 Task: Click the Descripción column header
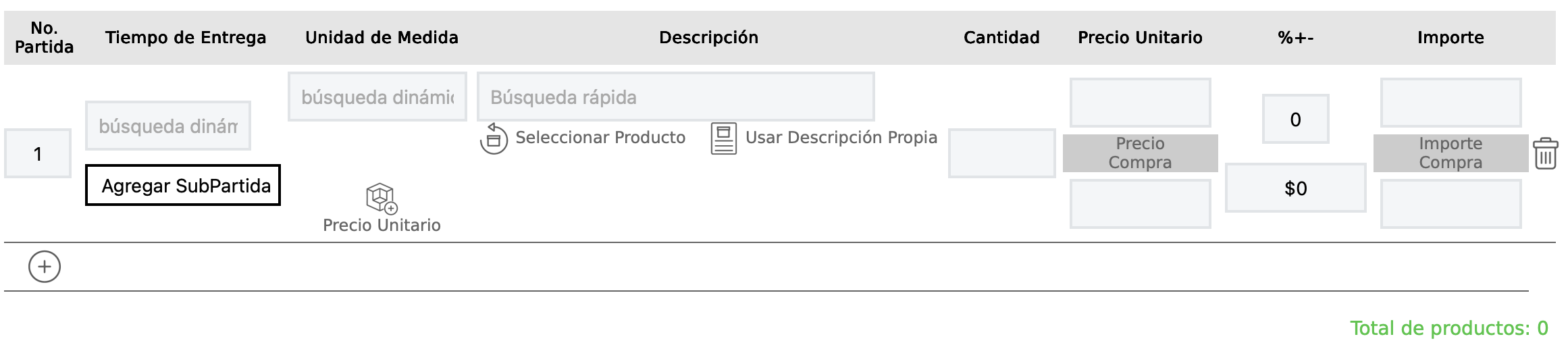708,38
